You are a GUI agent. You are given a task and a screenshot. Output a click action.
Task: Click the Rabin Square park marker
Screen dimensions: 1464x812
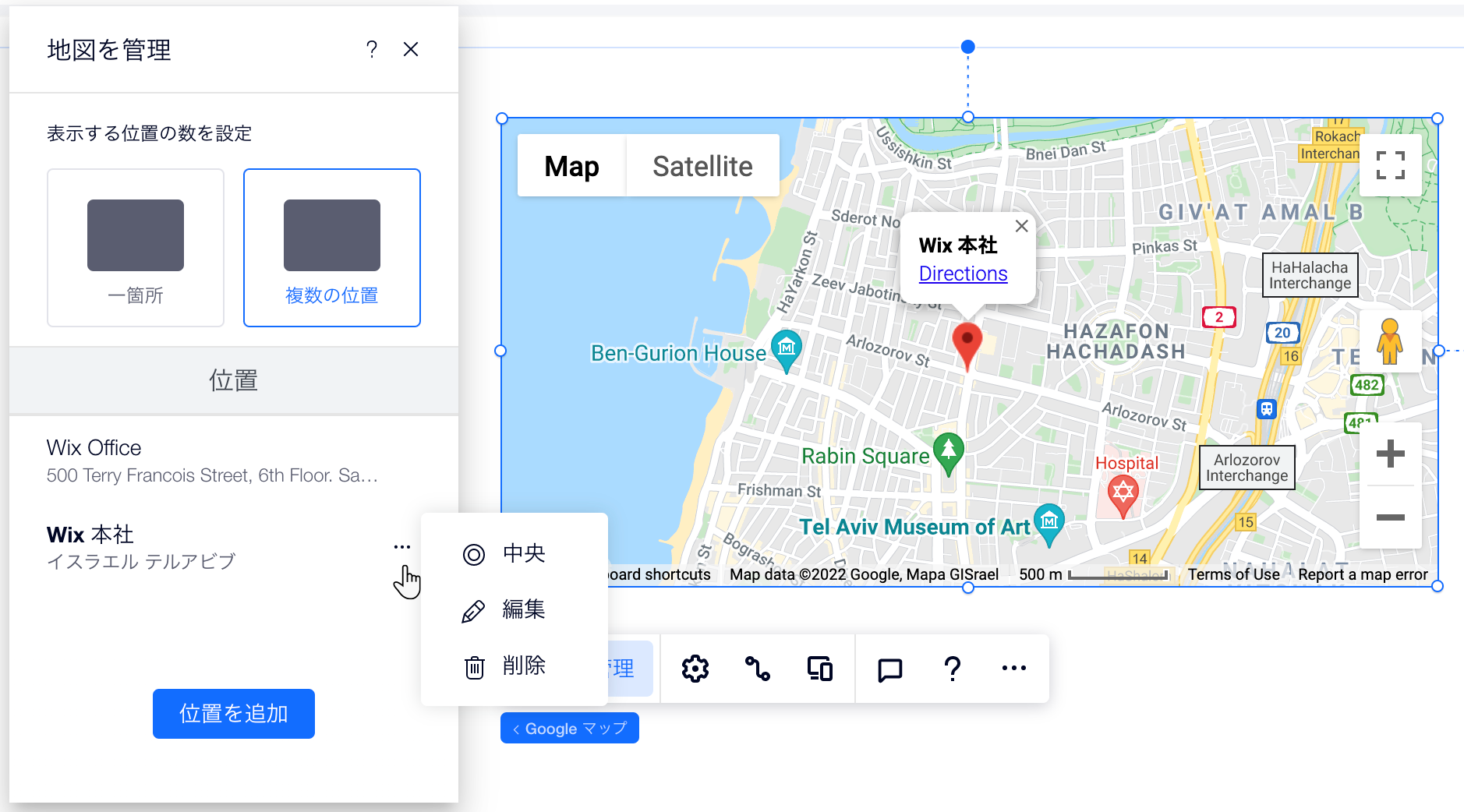[x=949, y=454]
